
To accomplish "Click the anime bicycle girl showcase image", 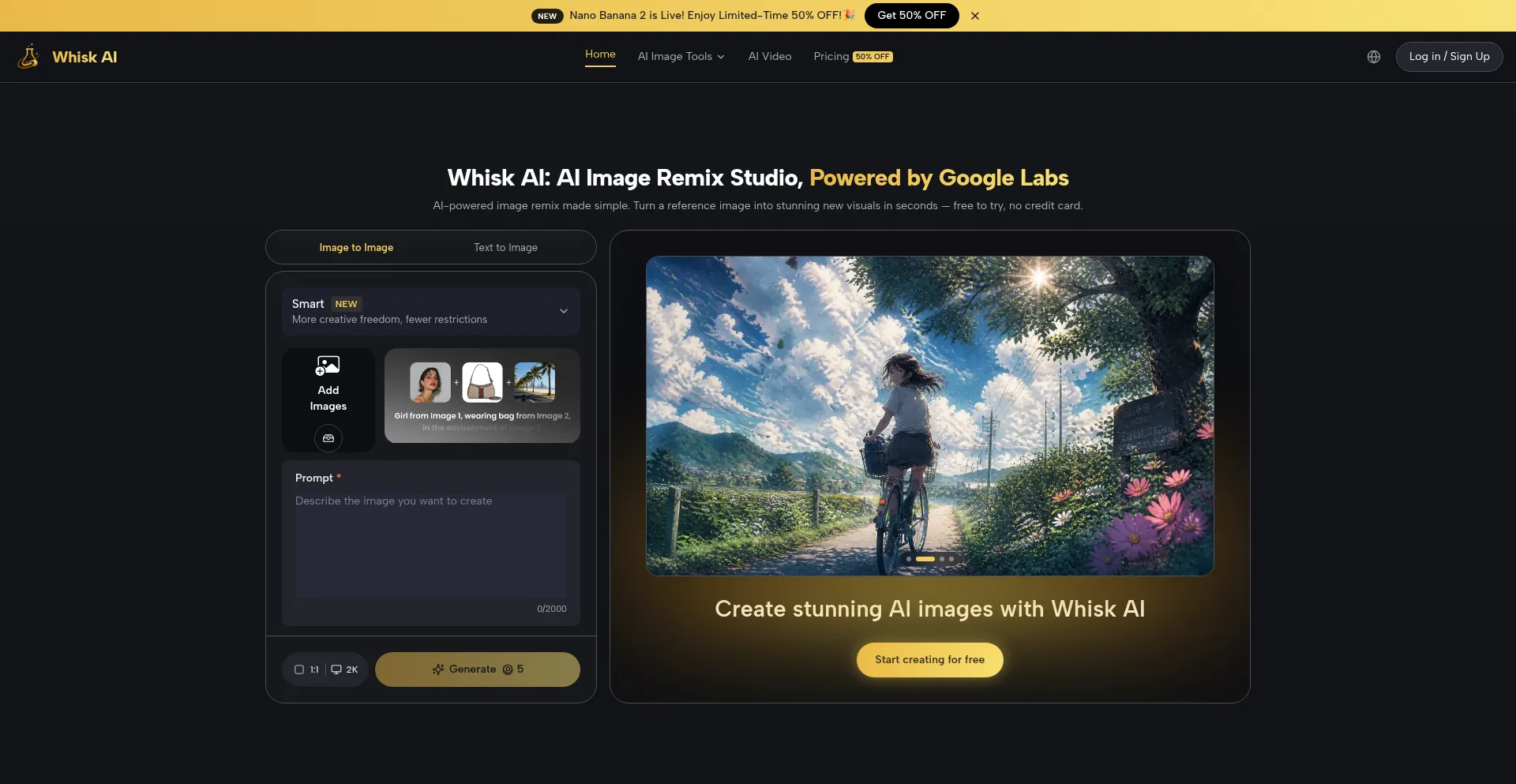I will 930,416.
